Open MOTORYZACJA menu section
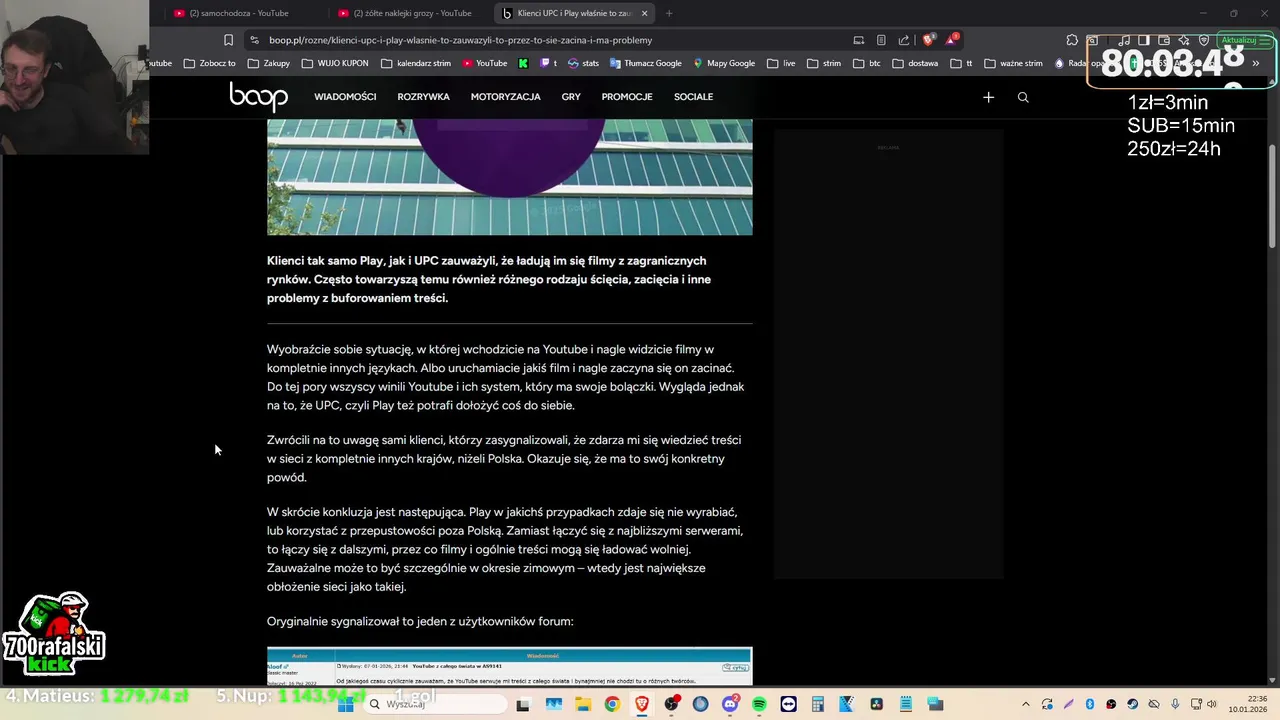1280x720 pixels. click(x=505, y=97)
